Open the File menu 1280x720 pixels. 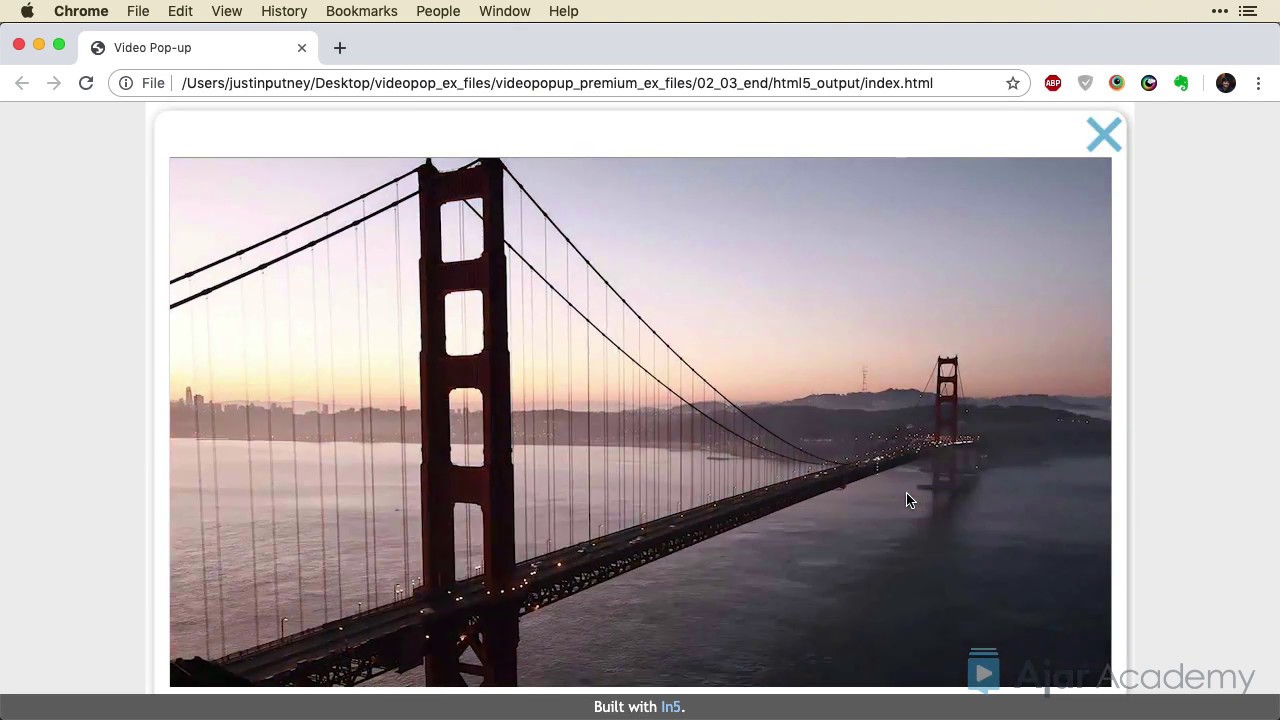[138, 11]
